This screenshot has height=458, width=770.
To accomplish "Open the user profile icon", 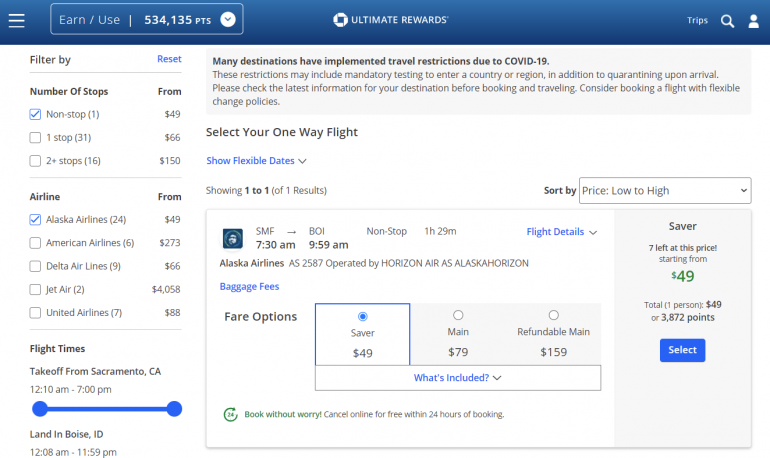I will (754, 20).
